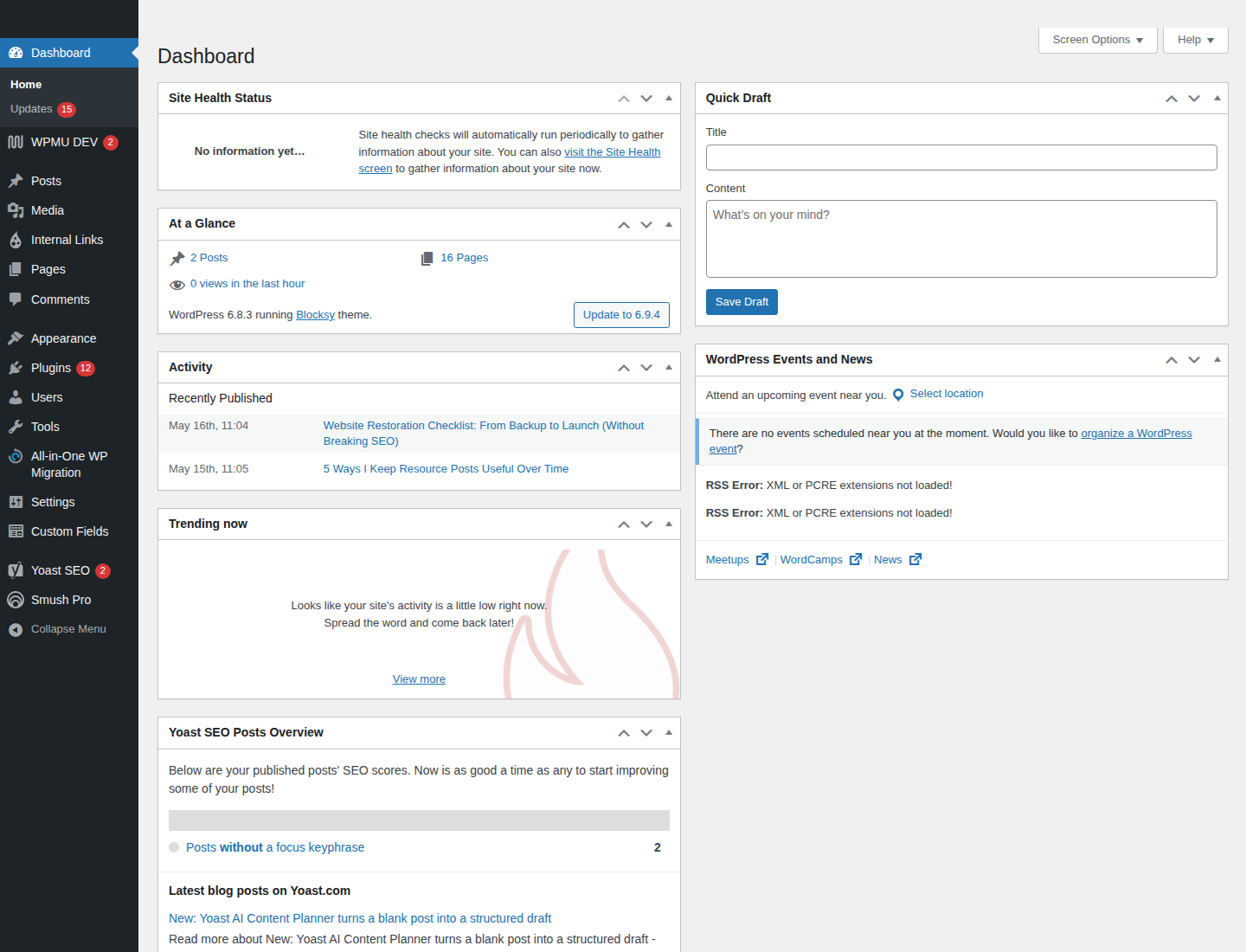Click the Save Draft button
1246x952 pixels.
pyautogui.click(x=742, y=302)
